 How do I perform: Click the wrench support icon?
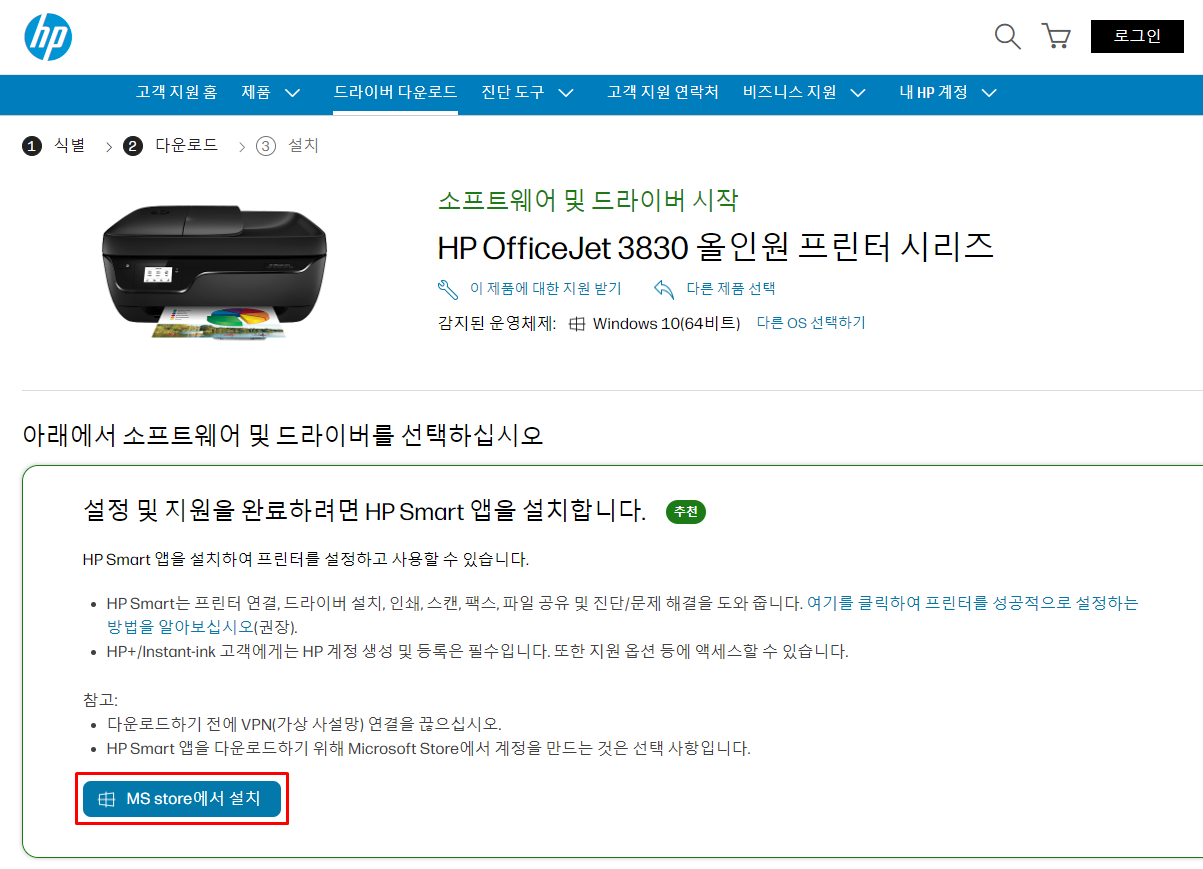tap(448, 288)
